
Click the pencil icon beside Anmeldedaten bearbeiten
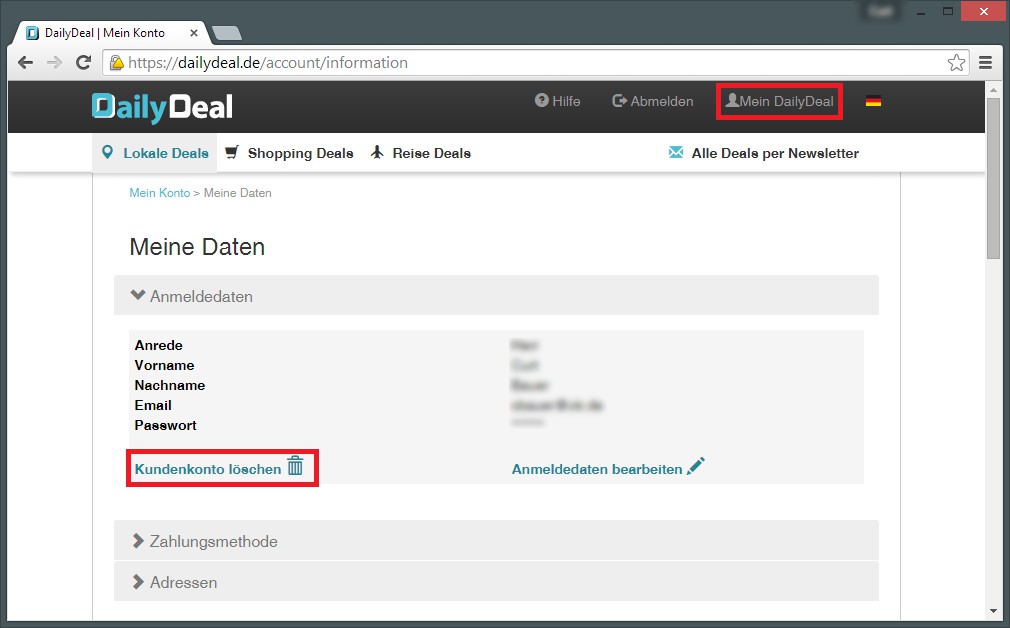pyautogui.click(x=696, y=466)
